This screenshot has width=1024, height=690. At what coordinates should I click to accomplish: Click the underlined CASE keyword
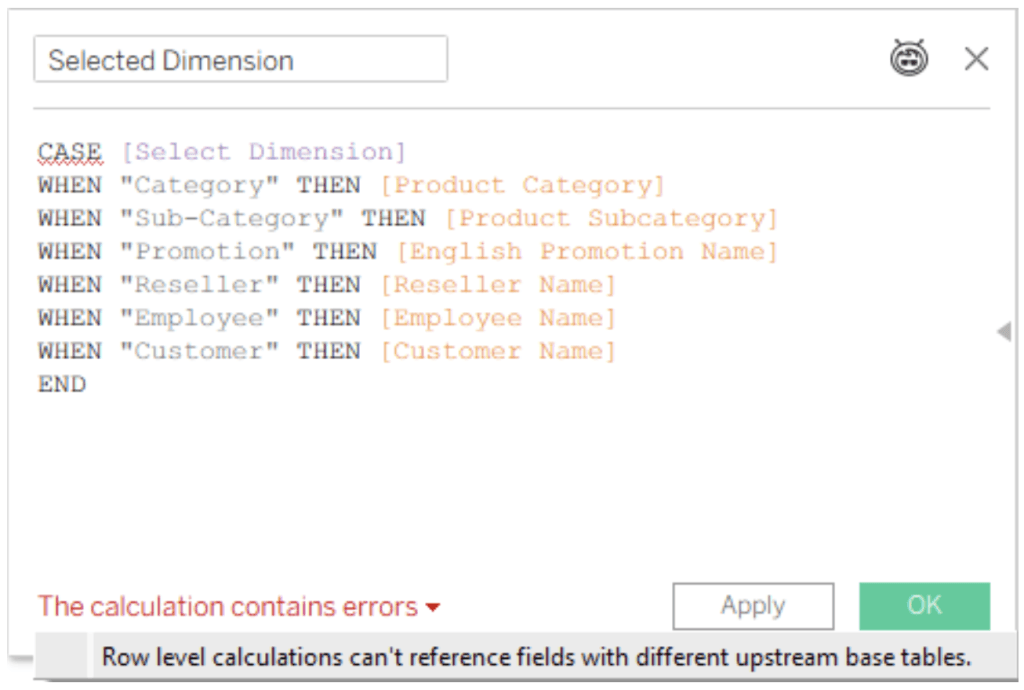pyautogui.click(x=69, y=152)
